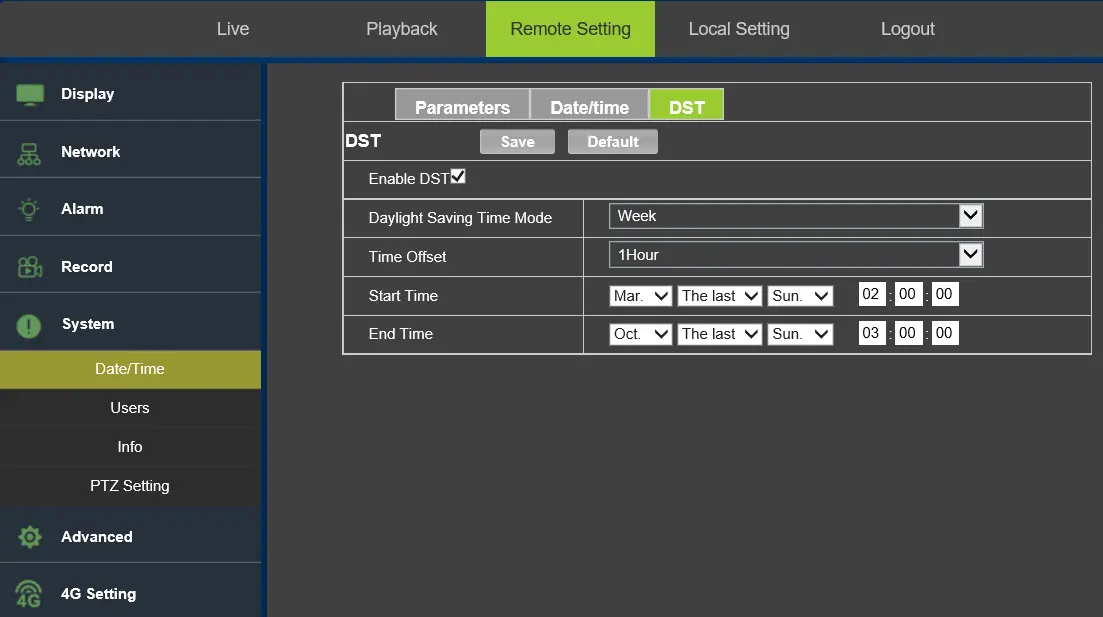1103x617 pixels.
Task: Click the Alarm light icon
Action: pyautogui.click(x=29, y=210)
